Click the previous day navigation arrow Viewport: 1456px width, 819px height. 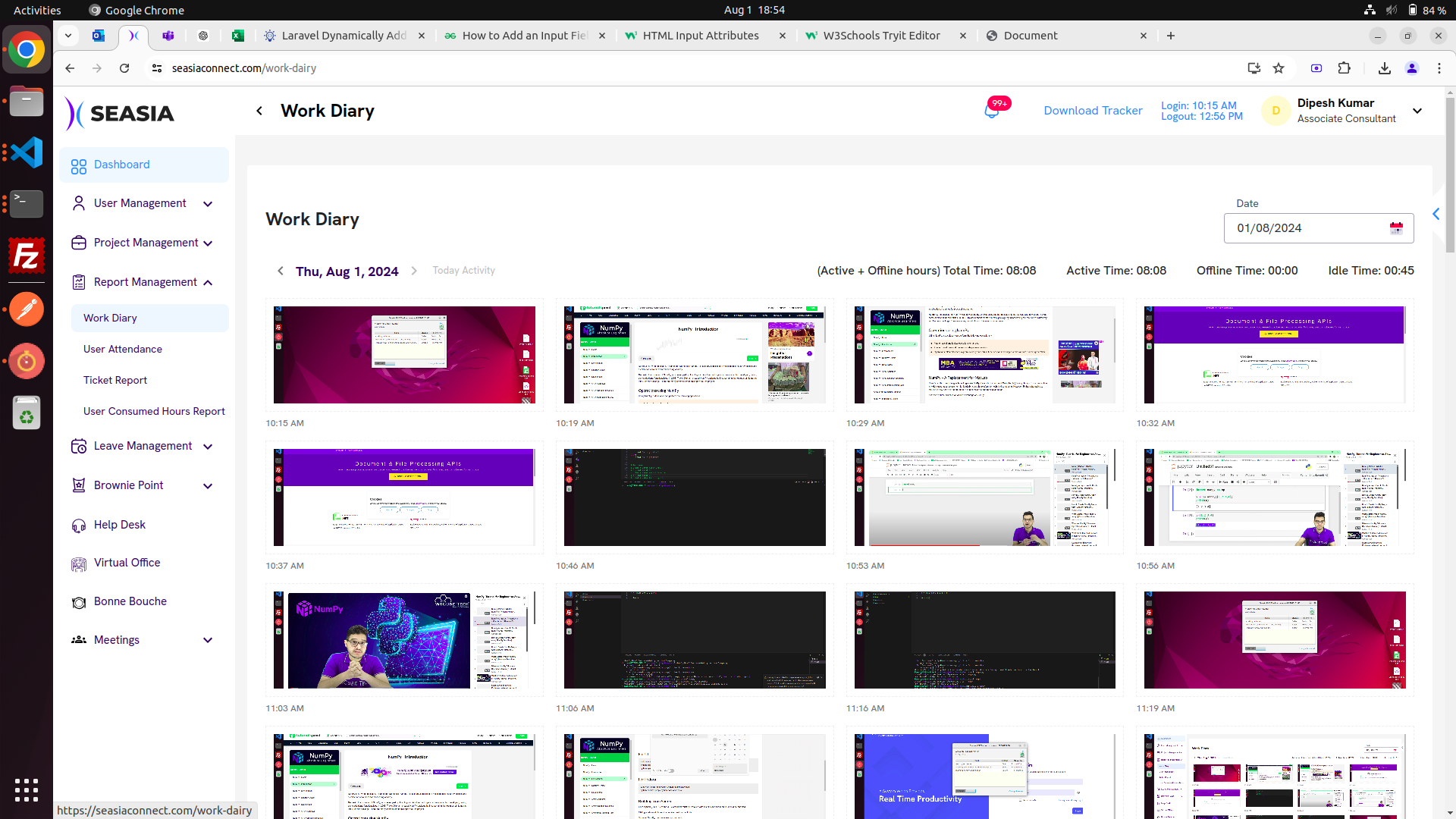[x=281, y=271]
